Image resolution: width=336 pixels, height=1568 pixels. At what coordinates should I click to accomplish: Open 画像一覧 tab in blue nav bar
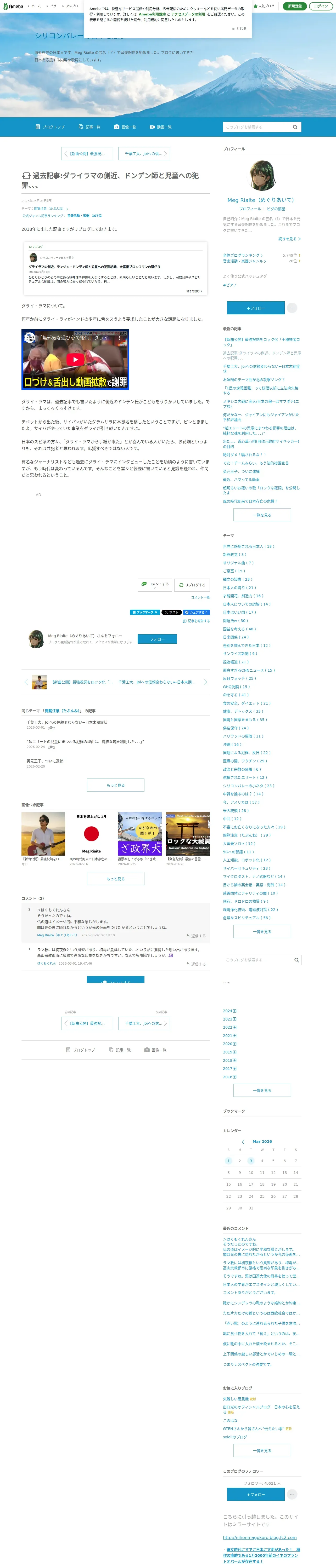pyautogui.click(x=125, y=127)
